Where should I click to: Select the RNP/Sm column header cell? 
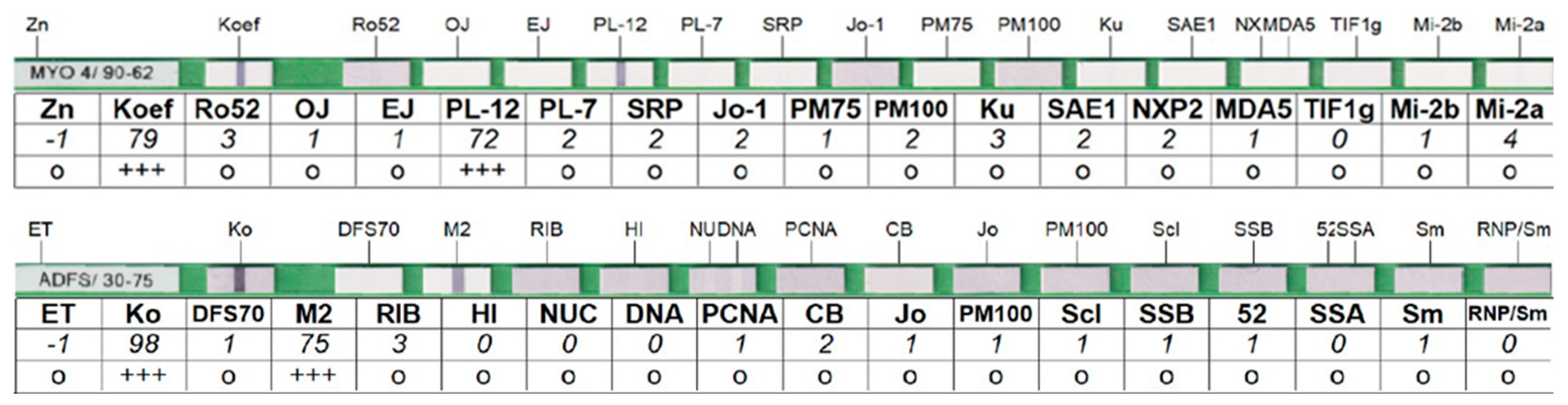1507,314
